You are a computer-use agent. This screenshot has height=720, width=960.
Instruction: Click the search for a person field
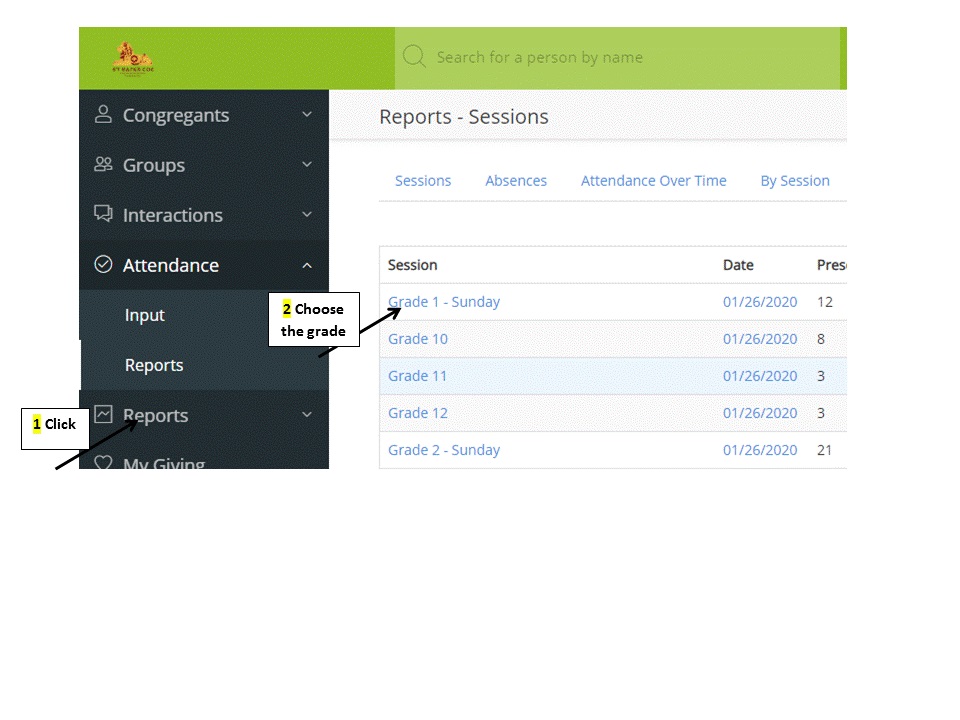[618, 58]
